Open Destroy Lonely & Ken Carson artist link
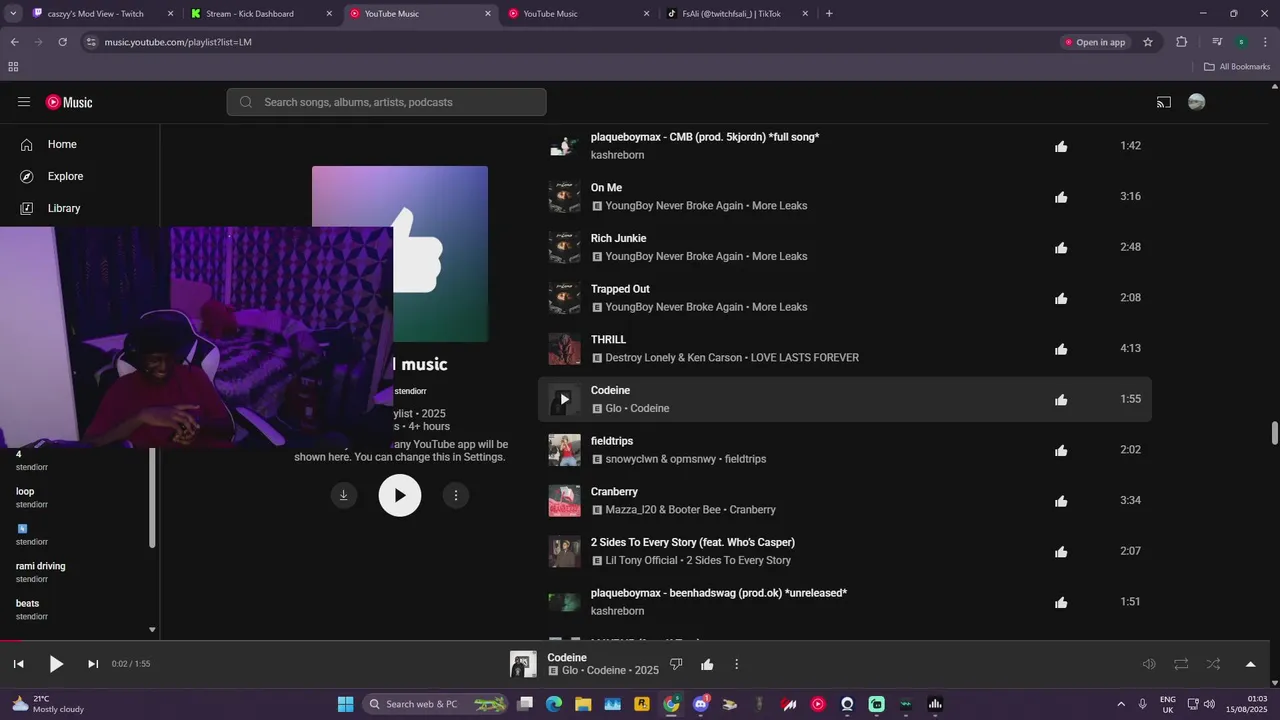 (x=674, y=358)
